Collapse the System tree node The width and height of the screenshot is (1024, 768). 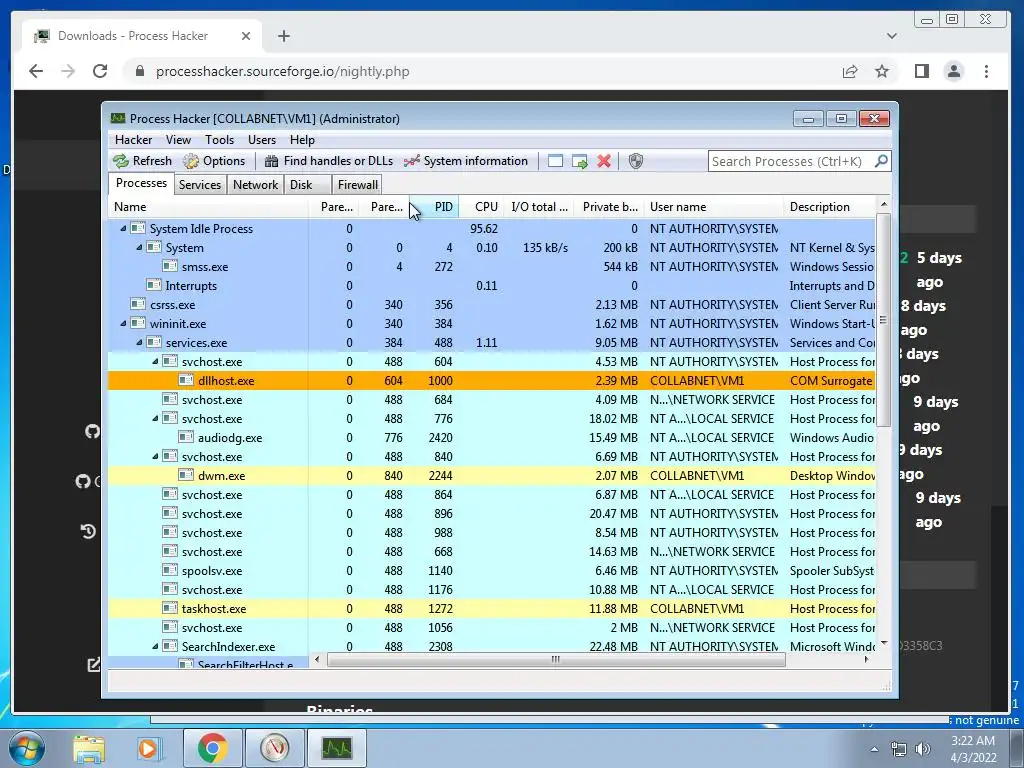click(x=139, y=248)
